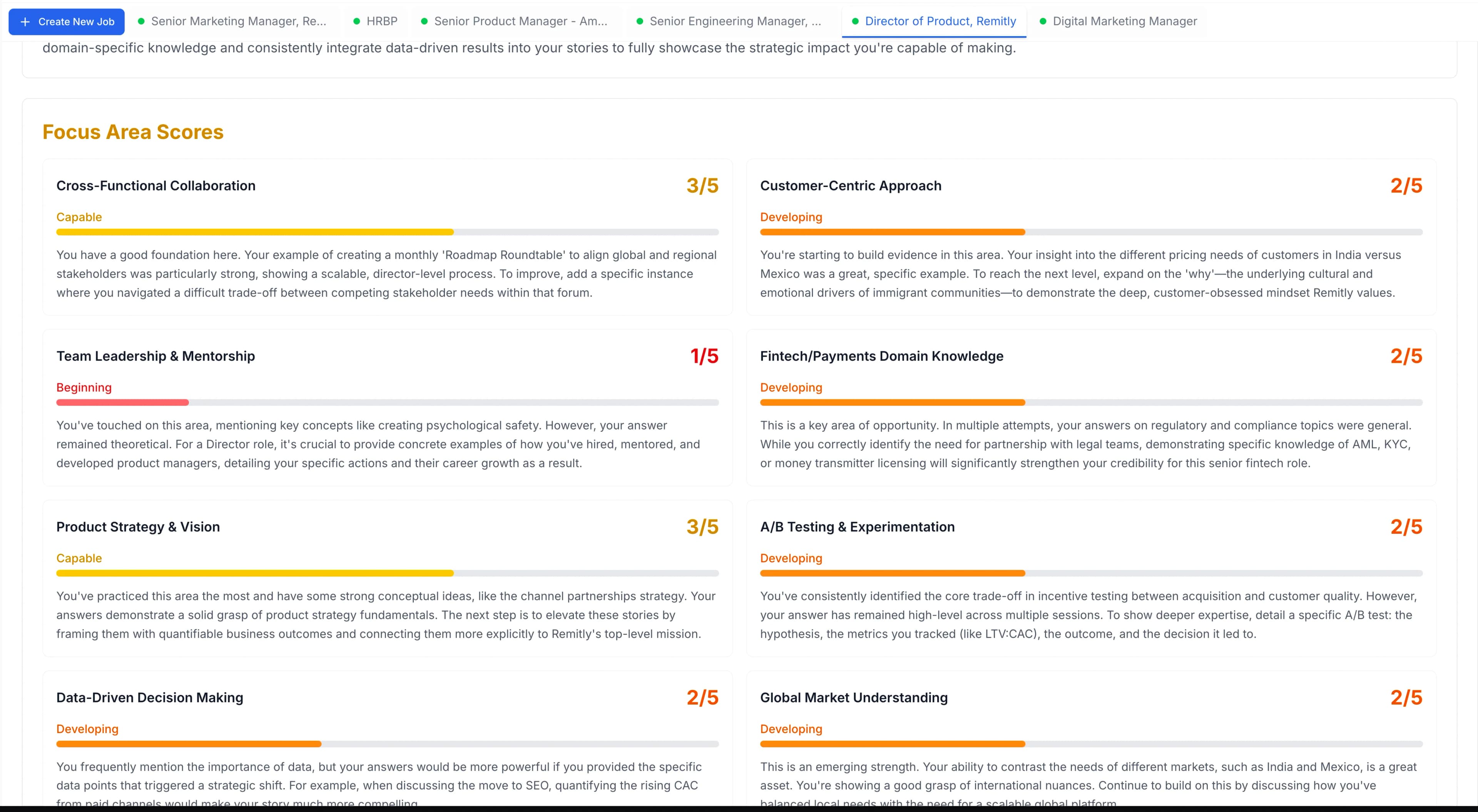1478x812 pixels.
Task: Click the Focus Area Scores heading
Action: coord(132,132)
